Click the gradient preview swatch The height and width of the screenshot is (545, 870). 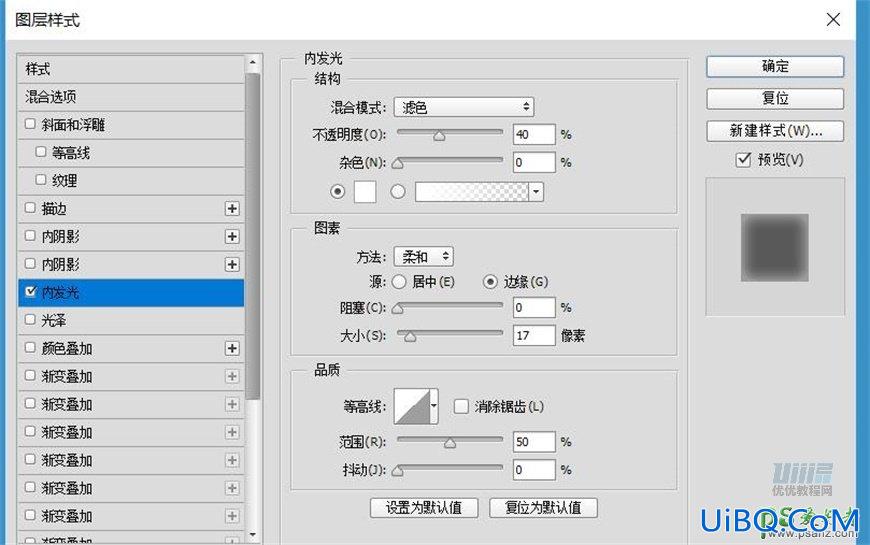click(472, 192)
